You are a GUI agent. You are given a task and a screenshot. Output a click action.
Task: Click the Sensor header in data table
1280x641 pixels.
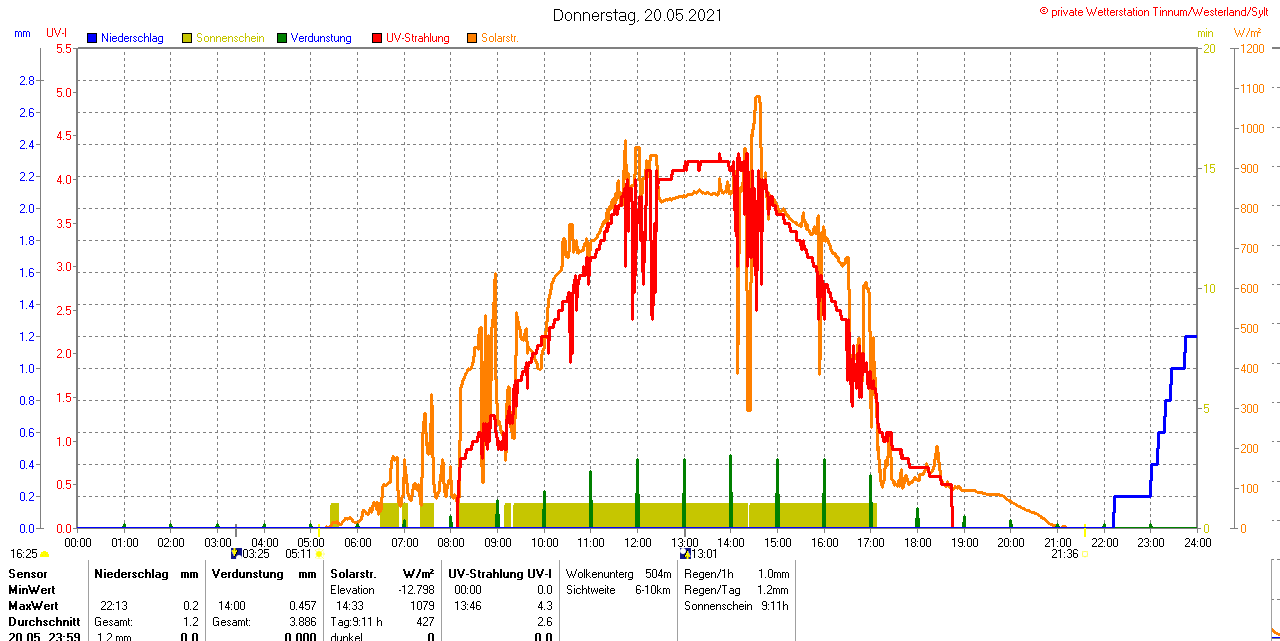27,574
